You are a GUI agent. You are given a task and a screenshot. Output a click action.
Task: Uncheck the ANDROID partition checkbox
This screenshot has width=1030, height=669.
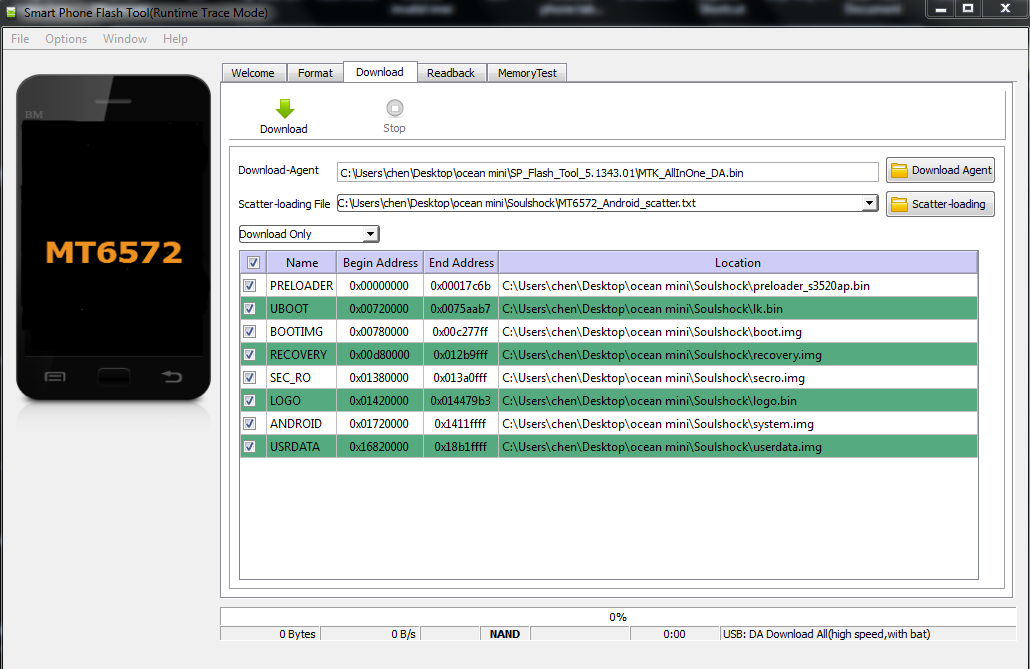[x=250, y=424]
